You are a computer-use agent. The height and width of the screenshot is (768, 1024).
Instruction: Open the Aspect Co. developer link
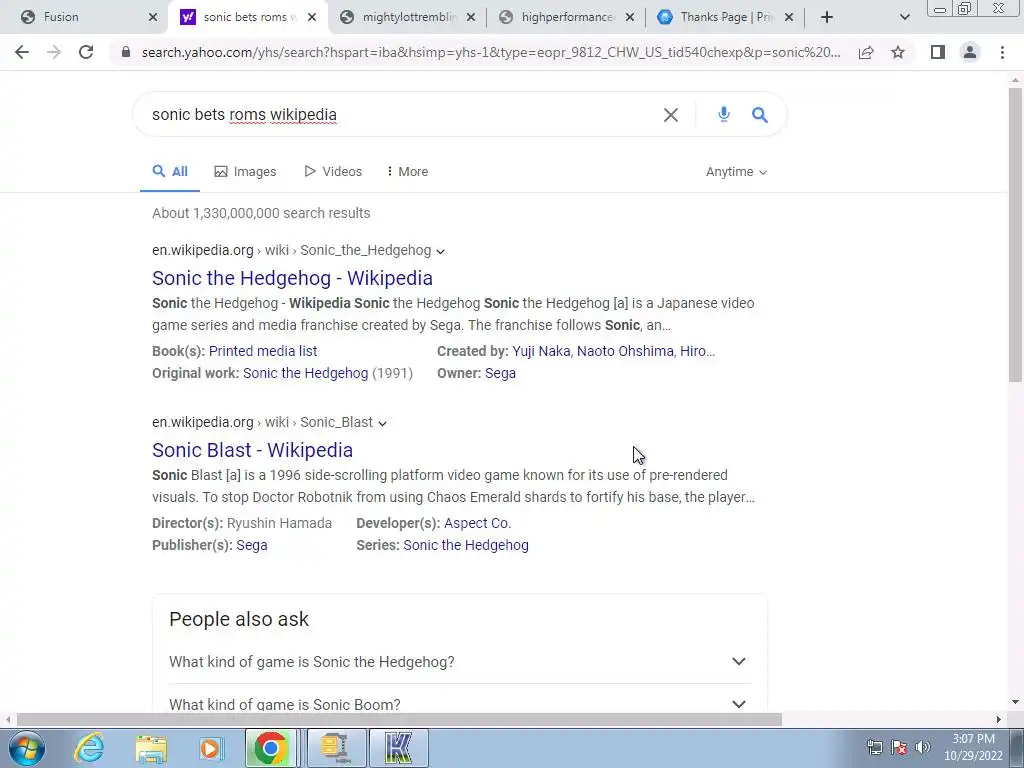[x=477, y=524]
